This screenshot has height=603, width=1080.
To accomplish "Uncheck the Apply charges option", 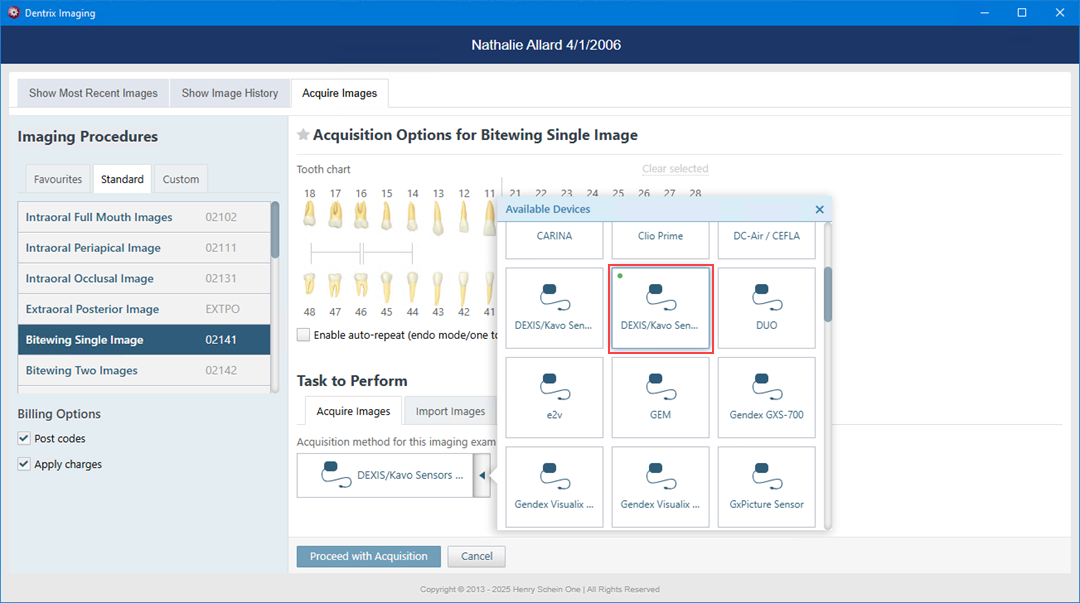I will point(24,464).
